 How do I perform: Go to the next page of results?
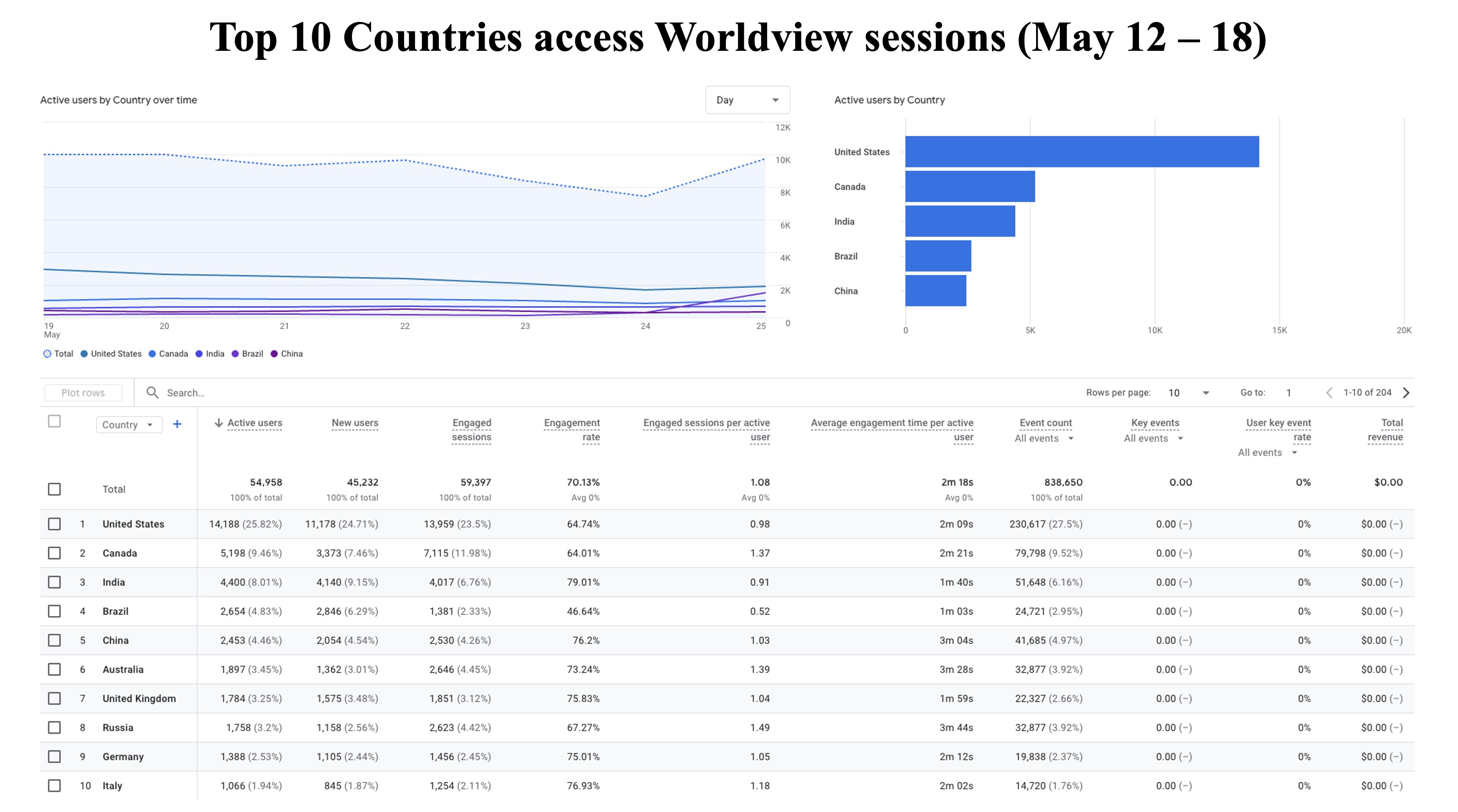pyautogui.click(x=1406, y=392)
